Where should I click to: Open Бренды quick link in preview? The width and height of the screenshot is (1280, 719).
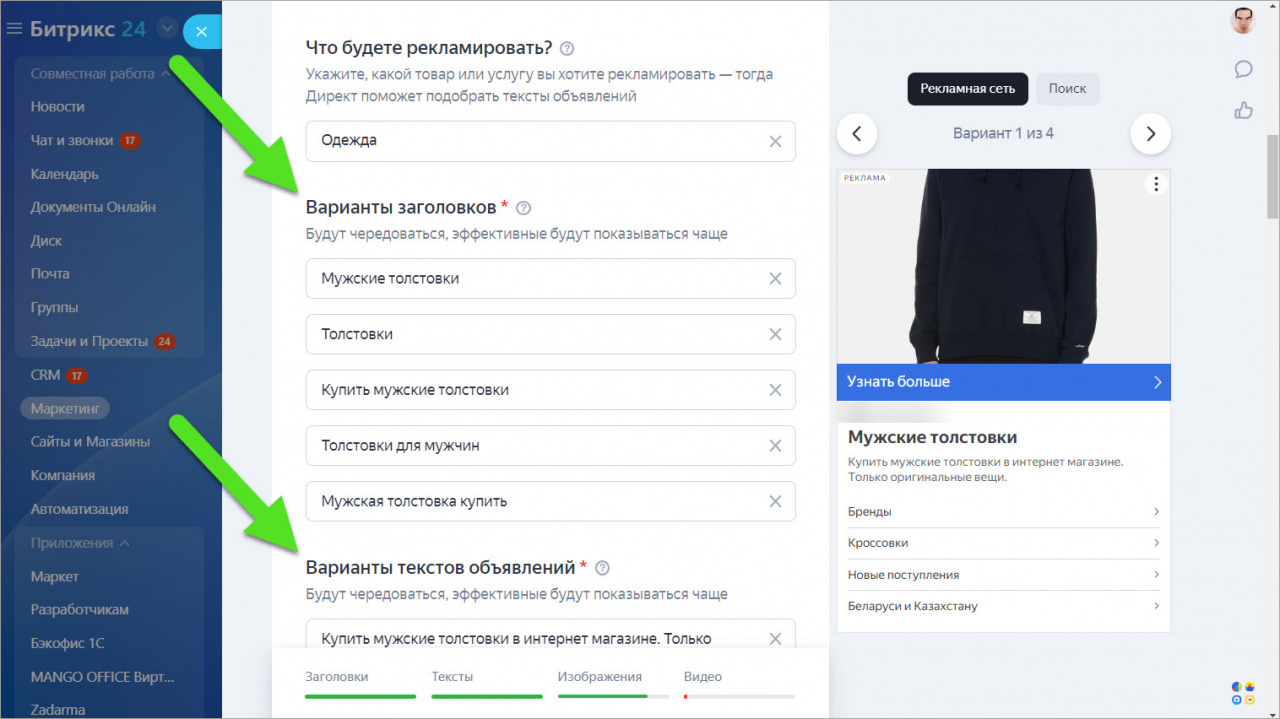pyautogui.click(x=1004, y=512)
